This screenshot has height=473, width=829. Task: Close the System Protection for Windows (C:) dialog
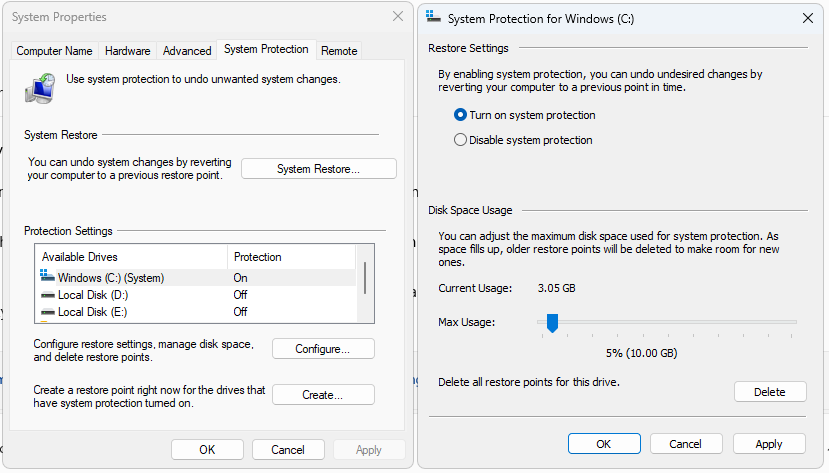coord(807,18)
